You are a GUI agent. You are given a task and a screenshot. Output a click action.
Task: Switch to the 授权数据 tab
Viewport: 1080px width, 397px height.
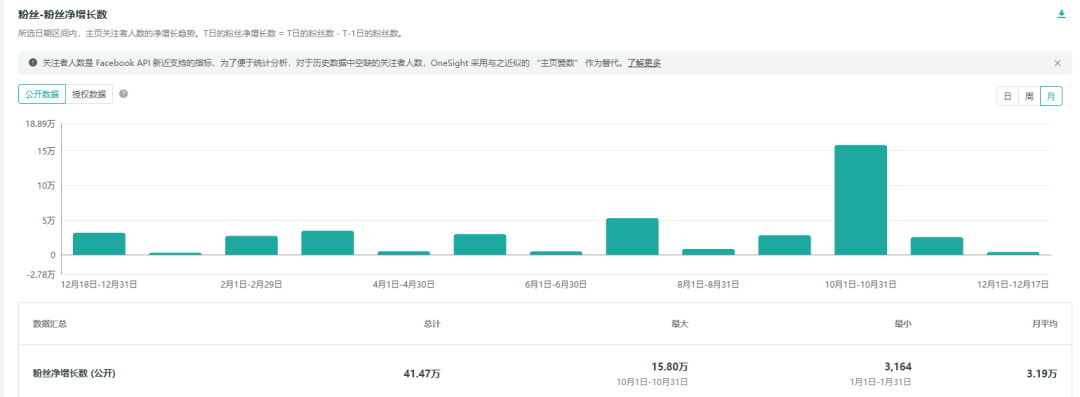[x=89, y=94]
